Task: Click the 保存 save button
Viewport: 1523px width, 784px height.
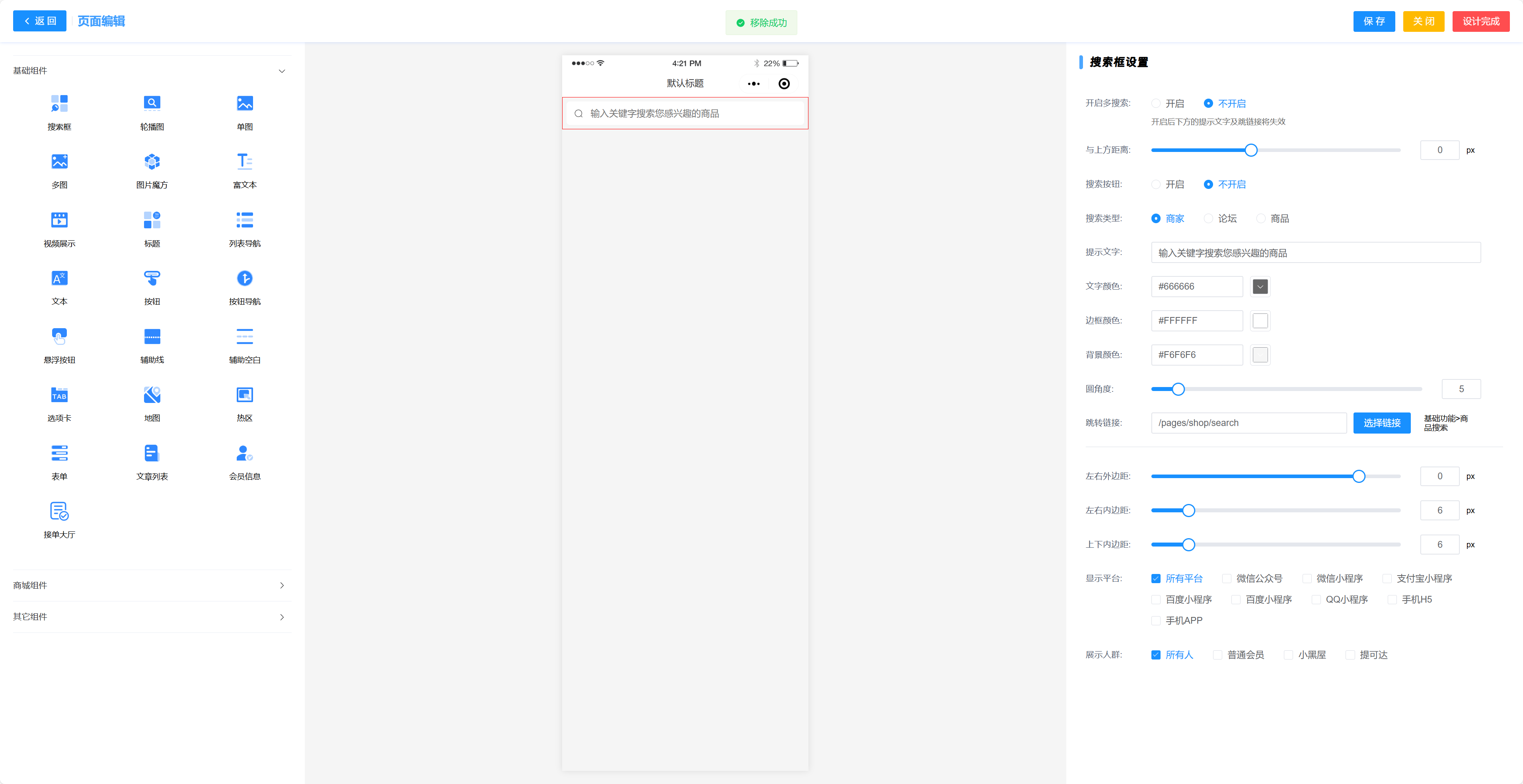Action: [x=1373, y=21]
